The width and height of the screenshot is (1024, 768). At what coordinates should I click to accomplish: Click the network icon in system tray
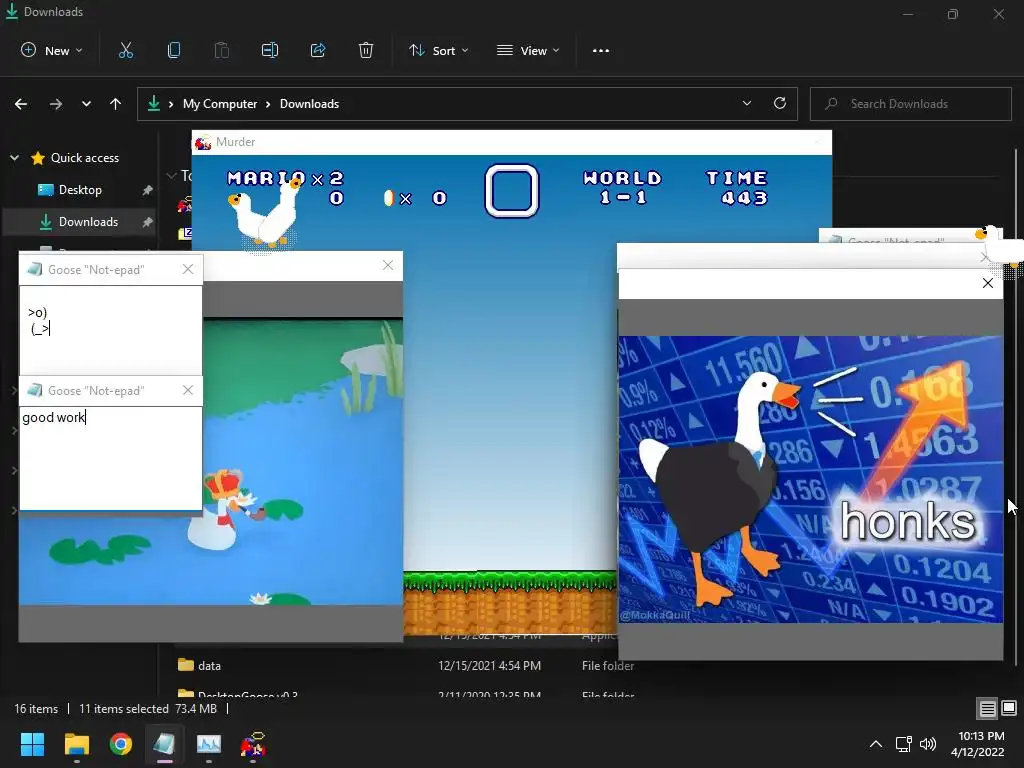click(903, 744)
